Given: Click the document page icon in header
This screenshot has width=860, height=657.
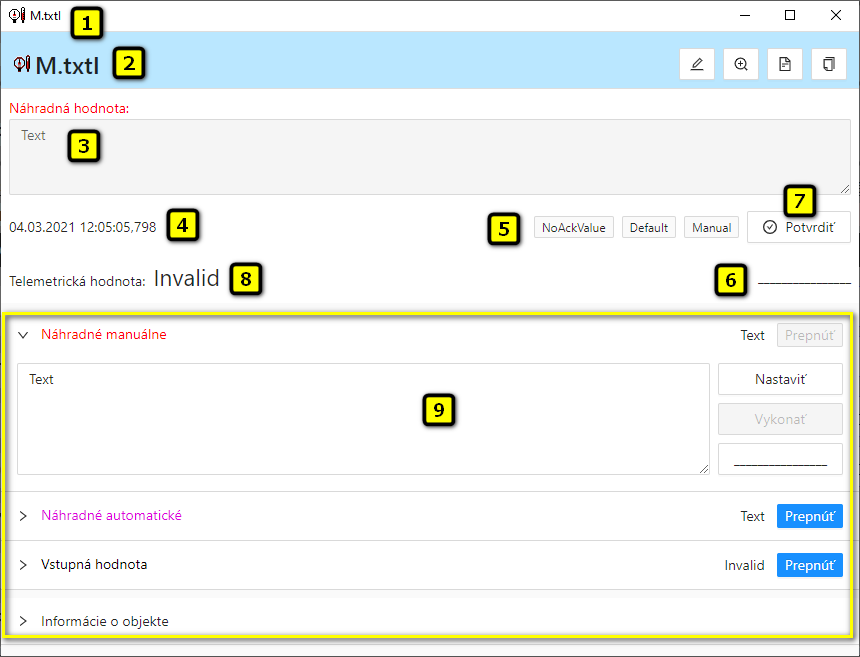Looking at the screenshot, I should pyautogui.click(x=785, y=64).
